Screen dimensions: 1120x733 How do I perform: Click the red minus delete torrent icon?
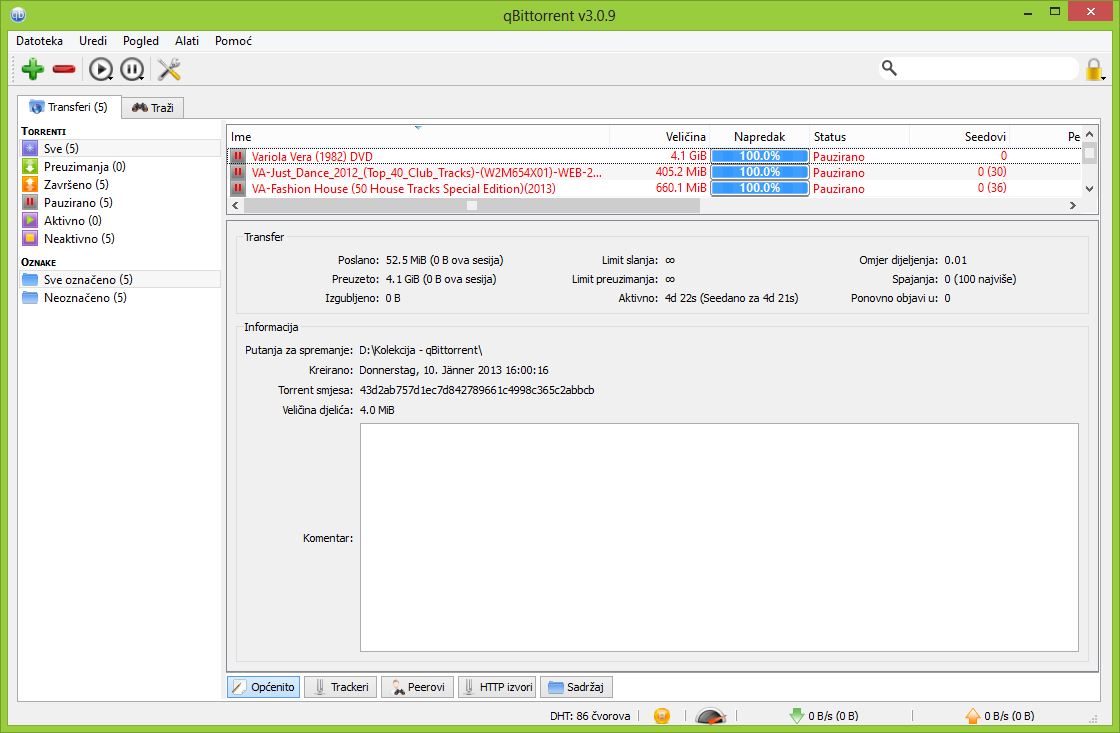coord(64,69)
